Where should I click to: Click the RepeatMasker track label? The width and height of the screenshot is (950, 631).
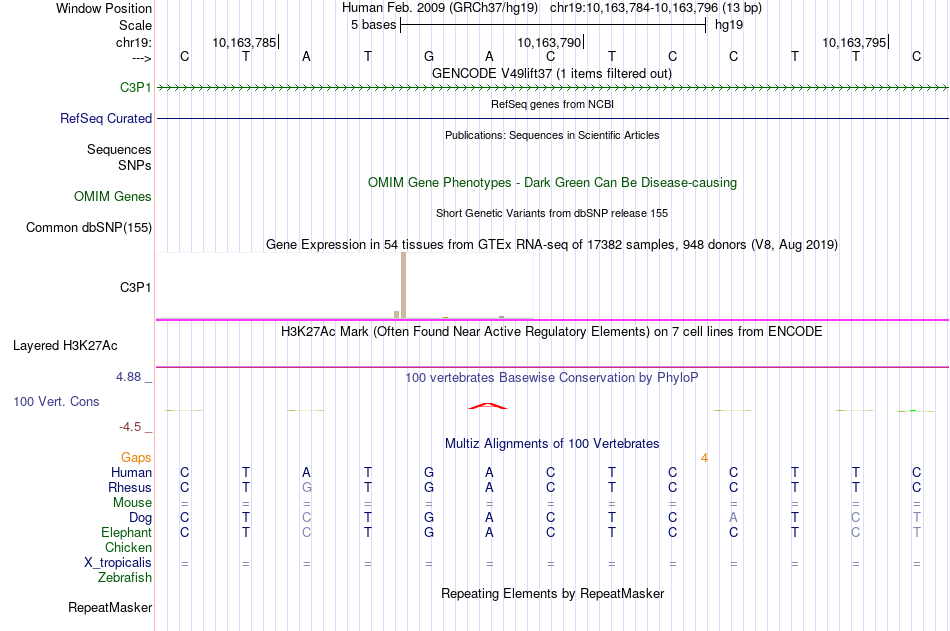pyautogui.click(x=110, y=607)
